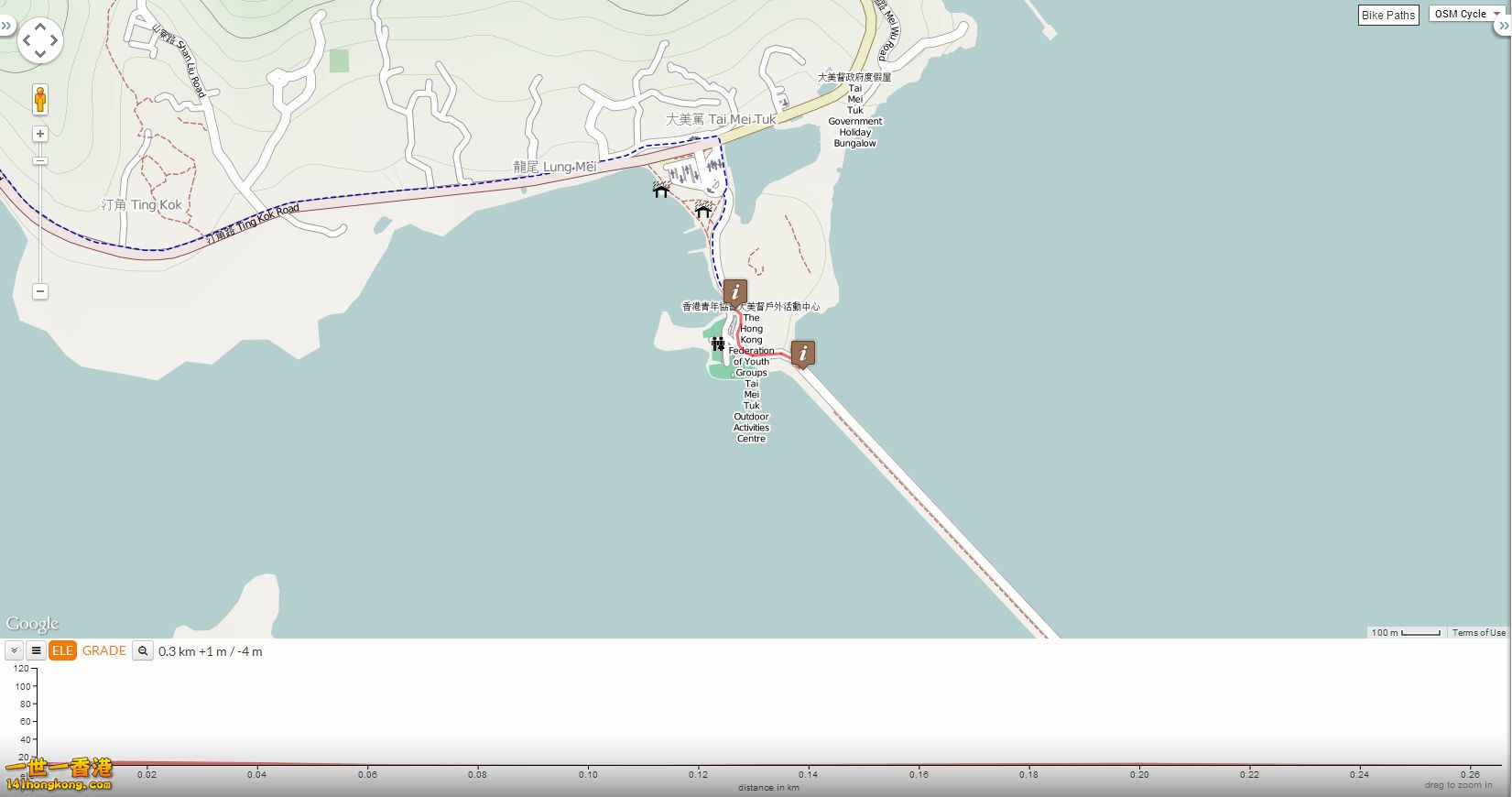Expand the right side panel

click(x=1503, y=26)
